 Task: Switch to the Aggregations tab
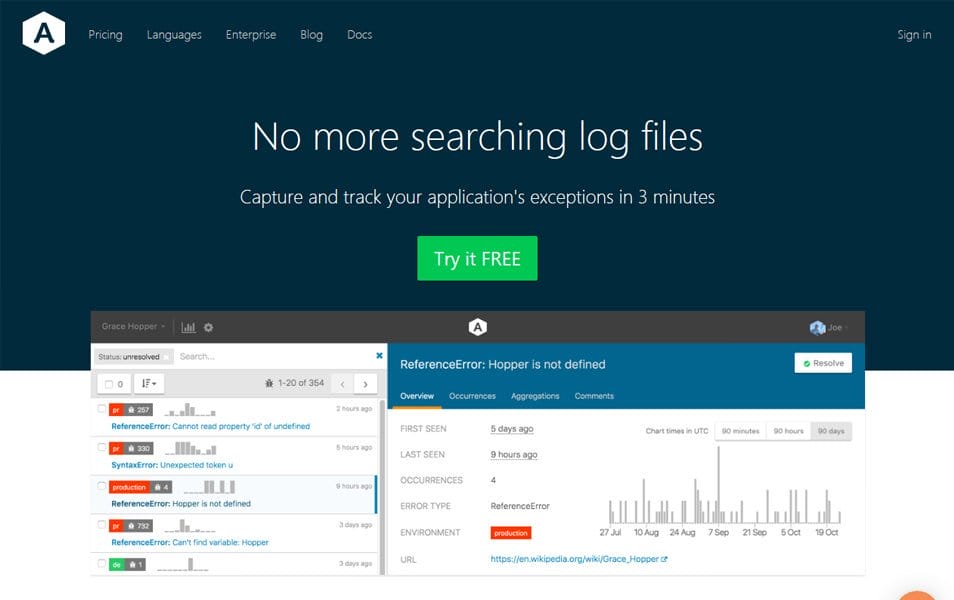(x=535, y=396)
